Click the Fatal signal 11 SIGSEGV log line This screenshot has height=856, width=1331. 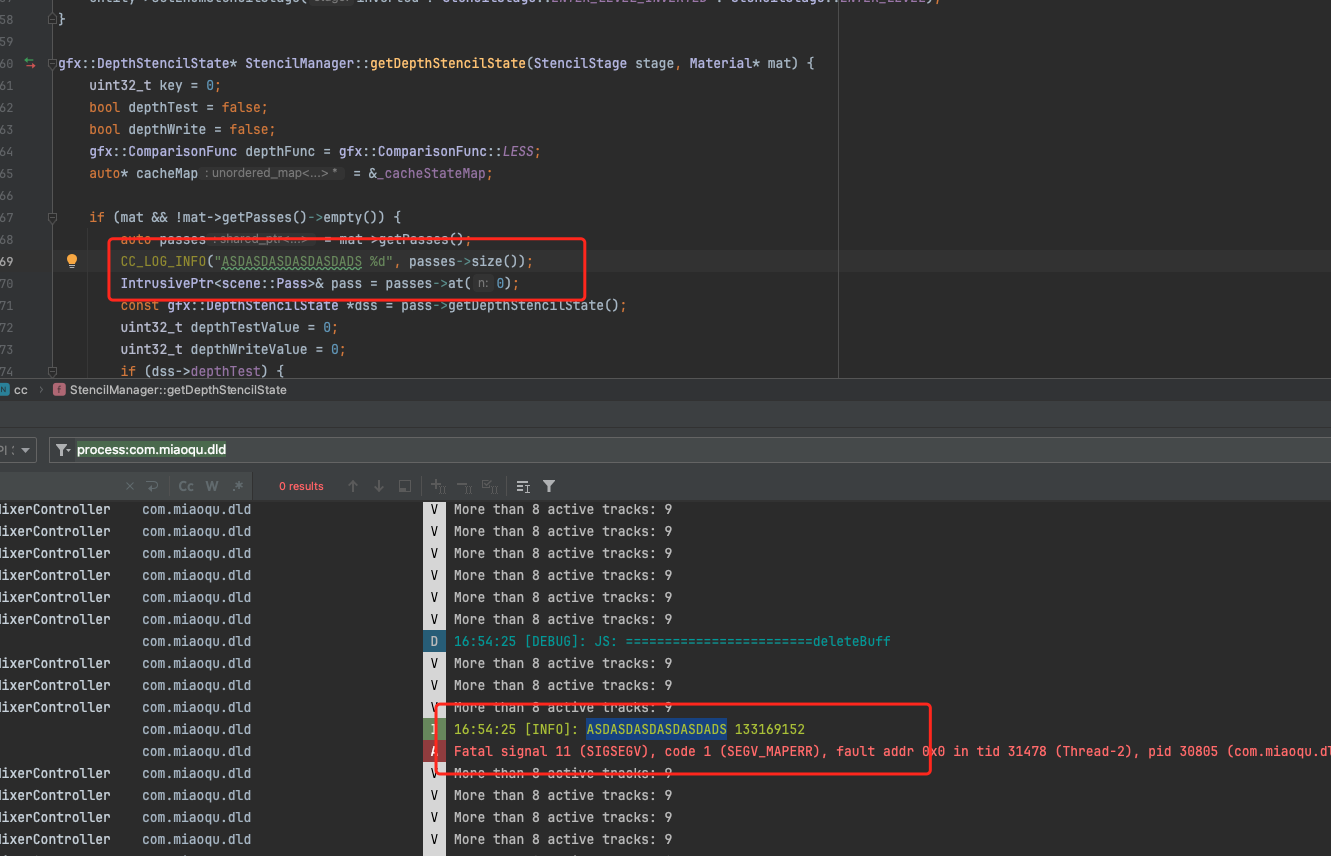(x=892, y=751)
